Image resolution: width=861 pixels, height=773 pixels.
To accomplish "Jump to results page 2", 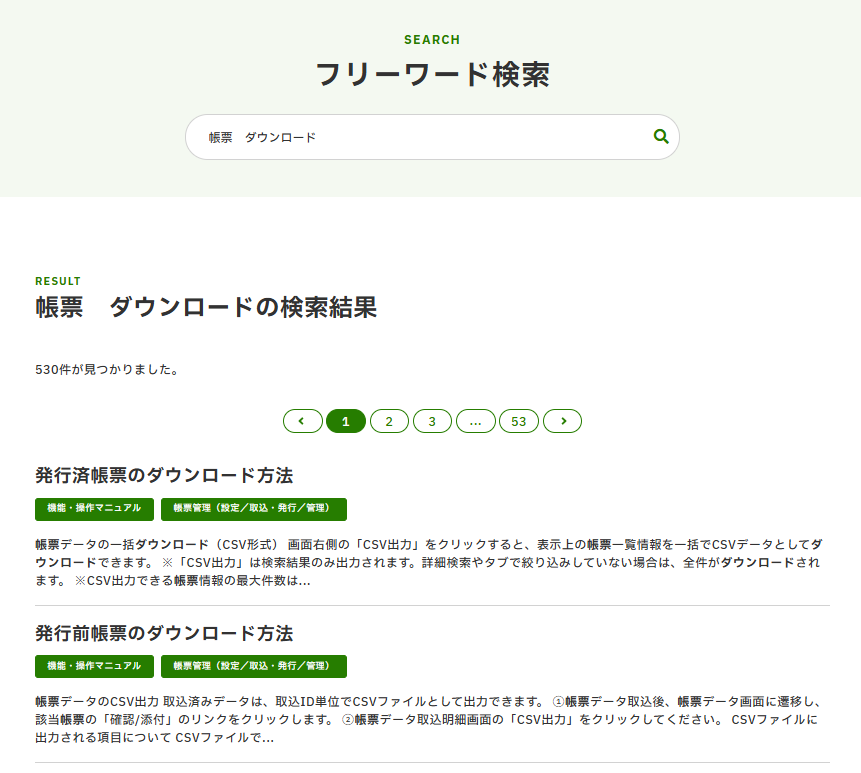I will click(x=389, y=421).
